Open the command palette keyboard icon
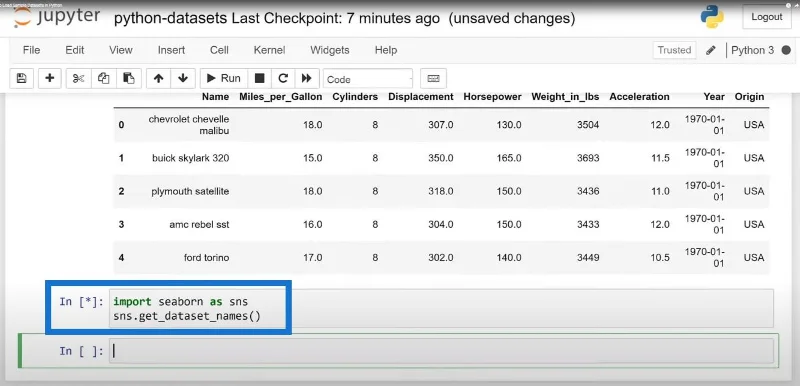The height and width of the screenshot is (386, 800). tap(433, 79)
